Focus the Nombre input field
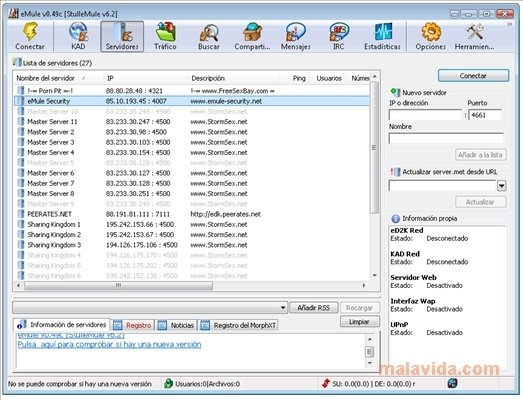The width and height of the screenshot is (523, 400). (x=446, y=138)
